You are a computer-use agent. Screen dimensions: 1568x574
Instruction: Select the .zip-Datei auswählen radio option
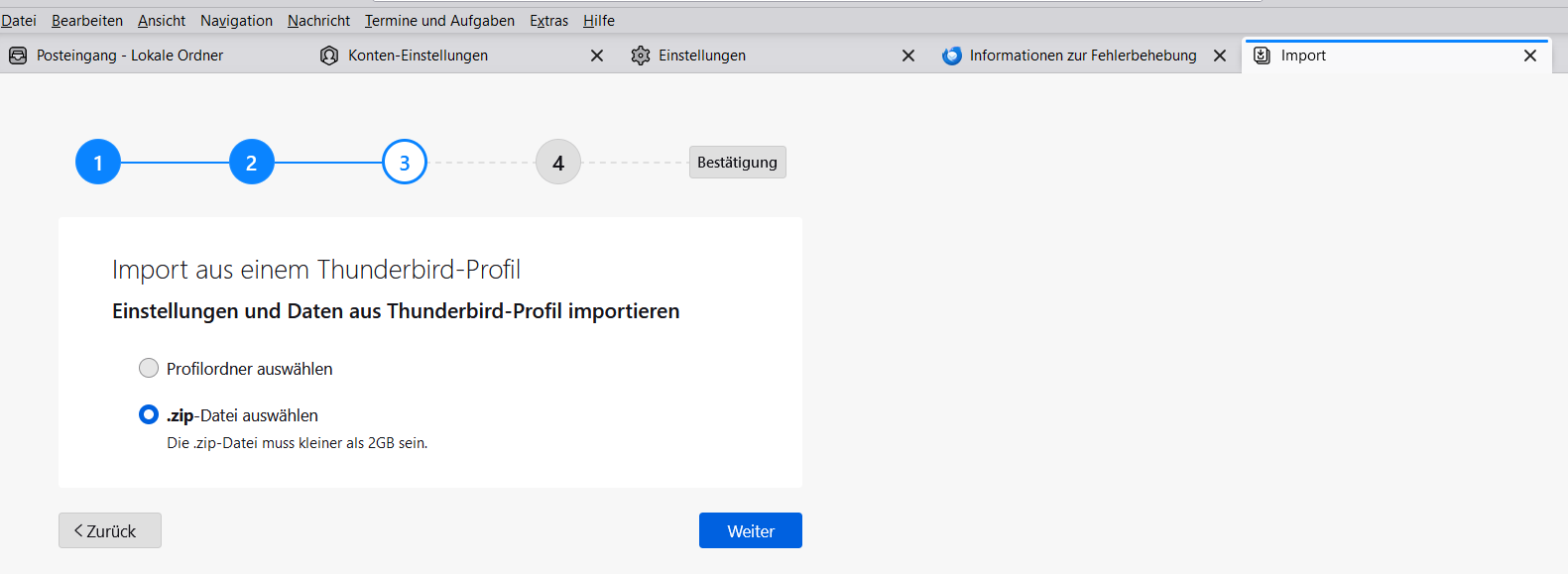click(149, 414)
